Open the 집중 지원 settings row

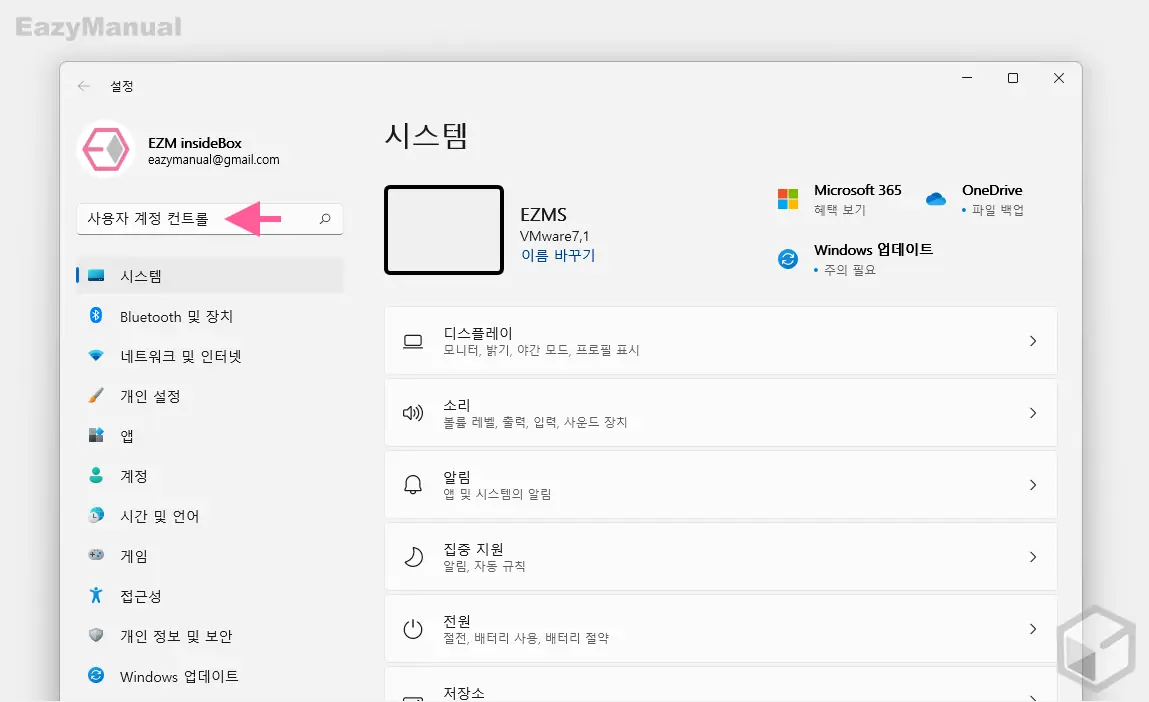720,557
